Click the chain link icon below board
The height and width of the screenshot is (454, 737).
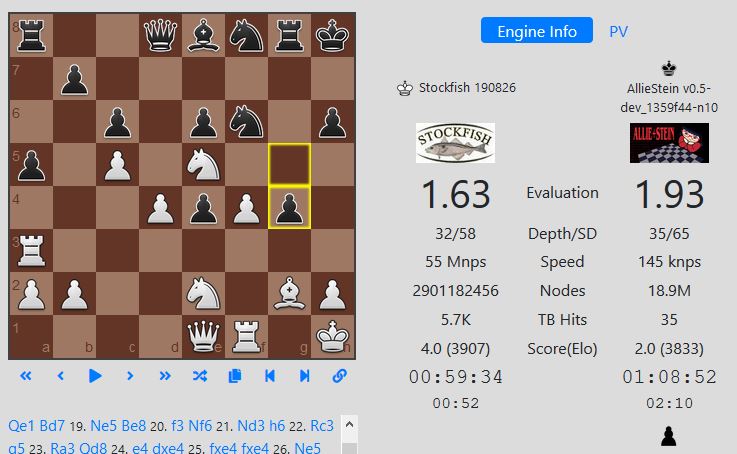[x=339, y=376]
